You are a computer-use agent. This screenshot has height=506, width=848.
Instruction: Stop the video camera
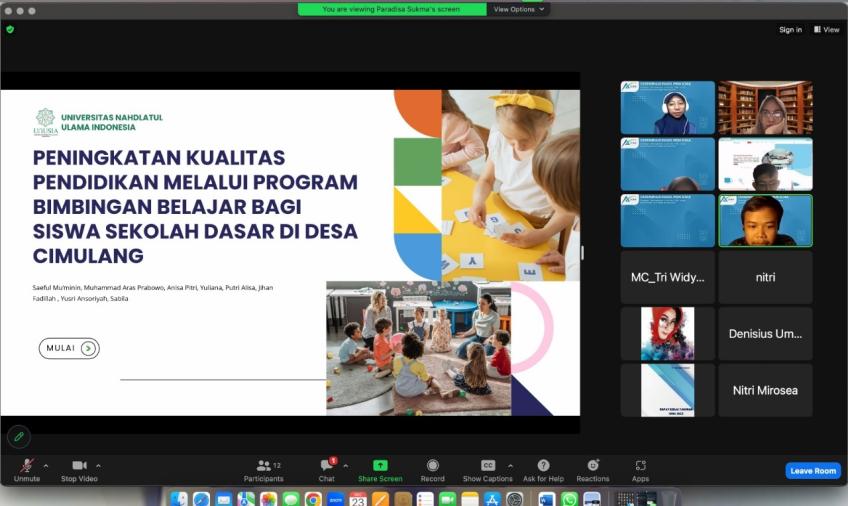79,470
